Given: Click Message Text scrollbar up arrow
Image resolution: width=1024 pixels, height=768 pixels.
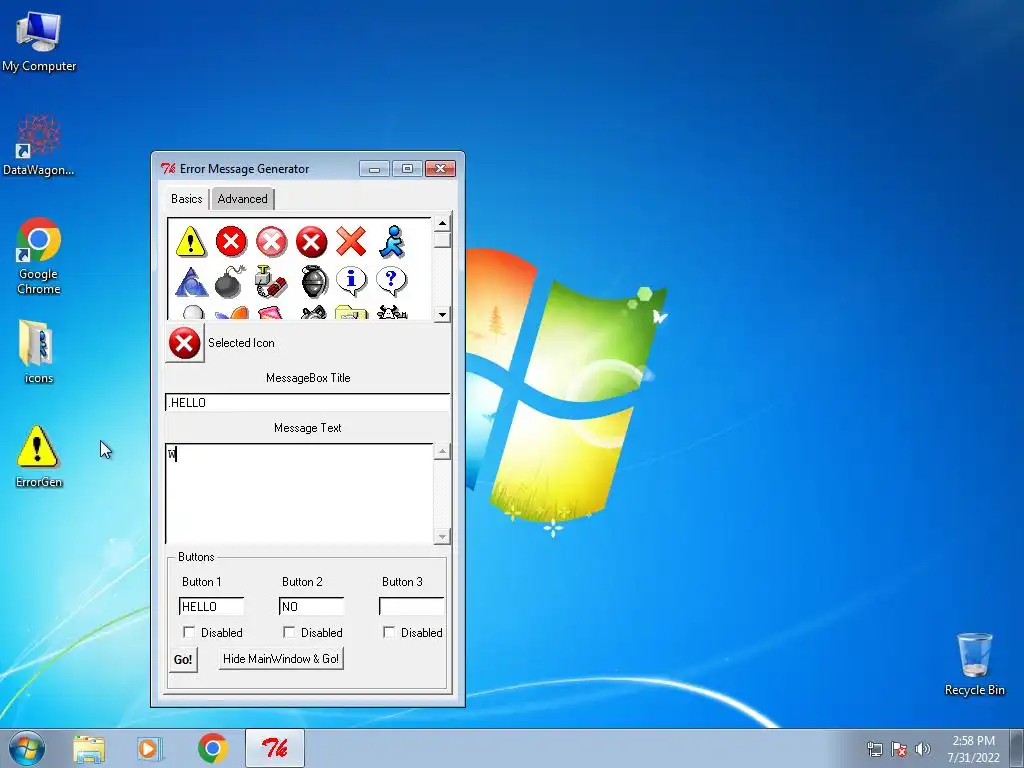Looking at the screenshot, I should coord(442,451).
